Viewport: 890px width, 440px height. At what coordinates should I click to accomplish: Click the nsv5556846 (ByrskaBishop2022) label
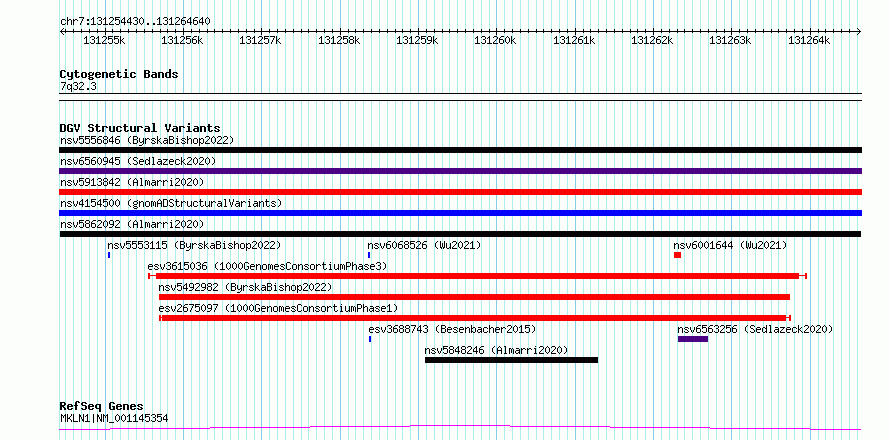coord(147,140)
